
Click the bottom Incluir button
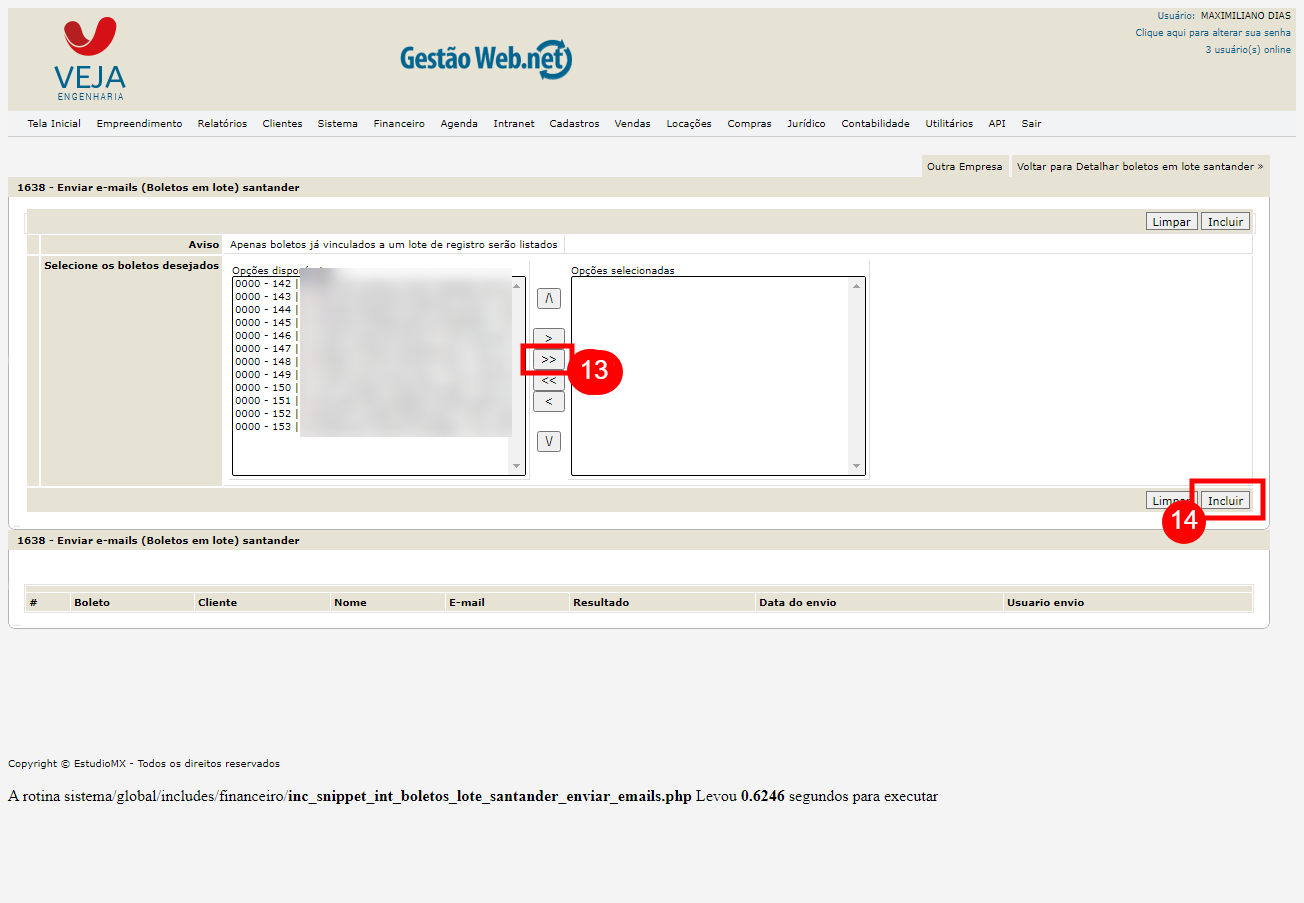1225,501
